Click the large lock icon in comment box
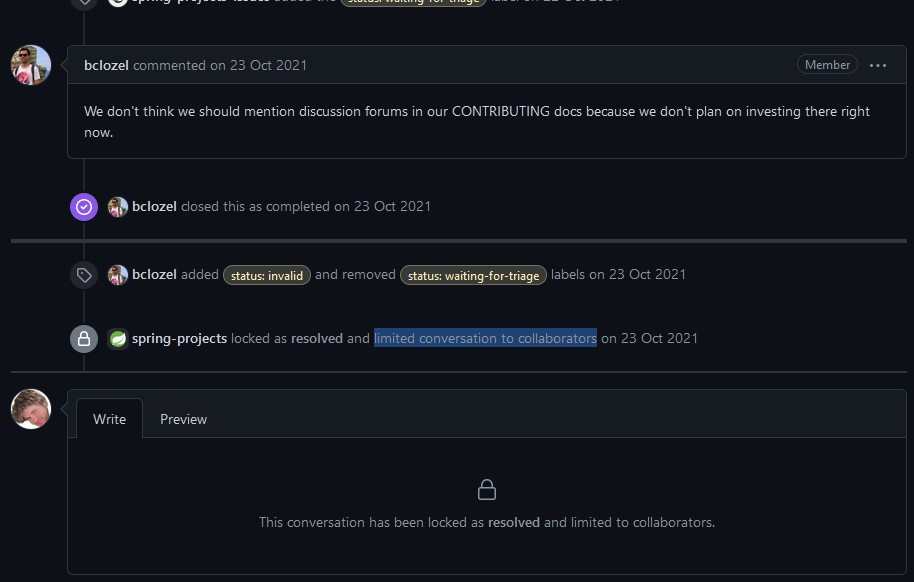The width and height of the screenshot is (914, 582). coord(487,490)
